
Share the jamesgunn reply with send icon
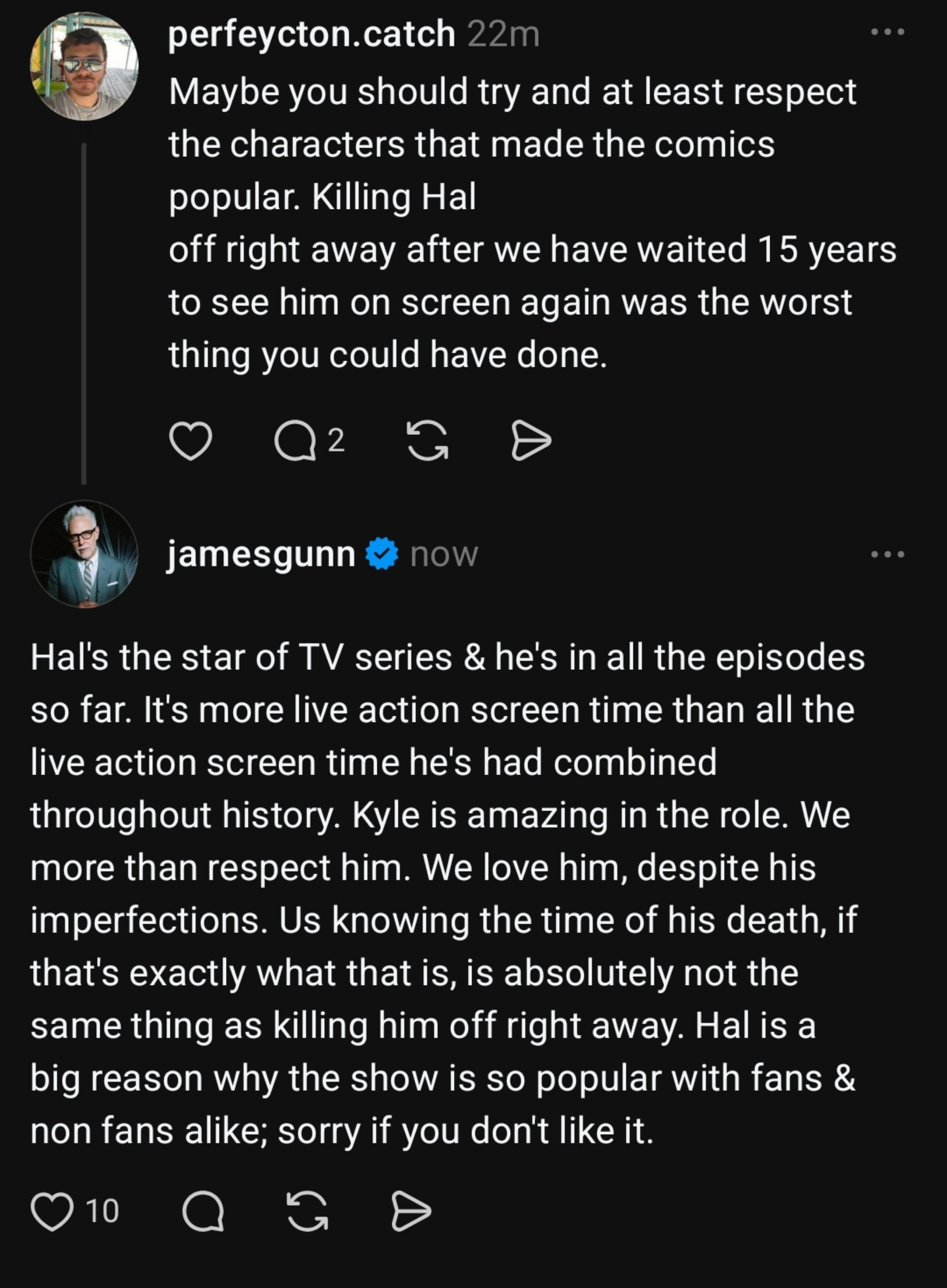point(411,1211)
